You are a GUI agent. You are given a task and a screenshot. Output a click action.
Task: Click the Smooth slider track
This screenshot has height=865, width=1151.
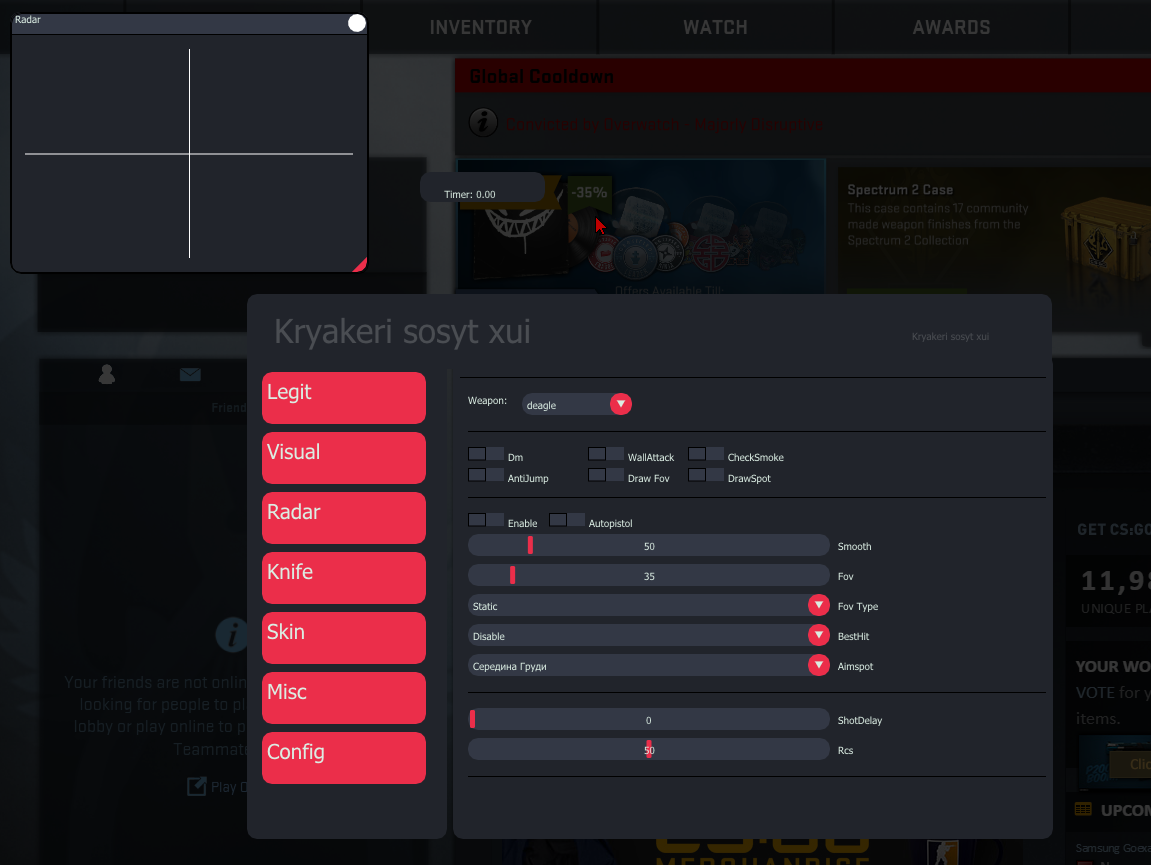tap(648, 546)
